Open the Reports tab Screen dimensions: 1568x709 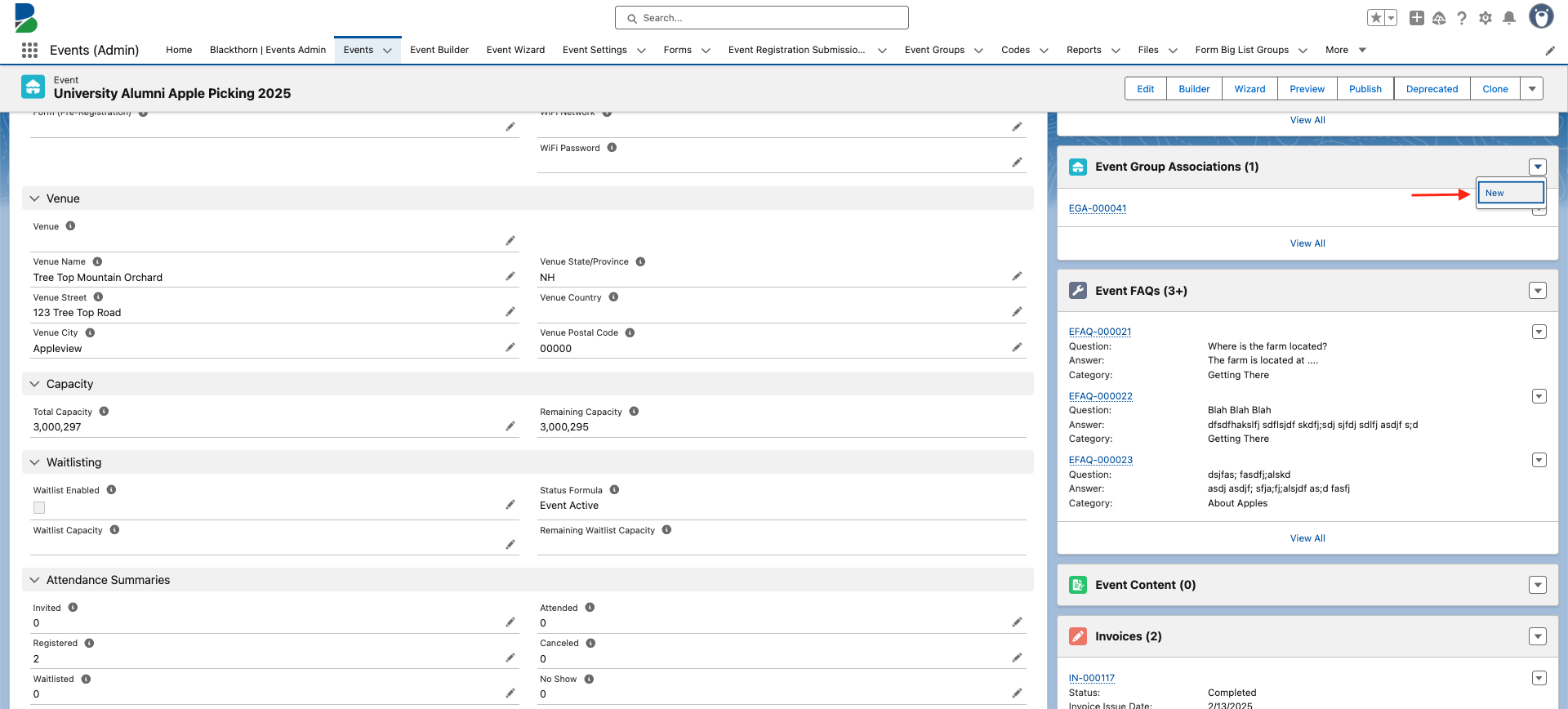(x=1084, y=50)
